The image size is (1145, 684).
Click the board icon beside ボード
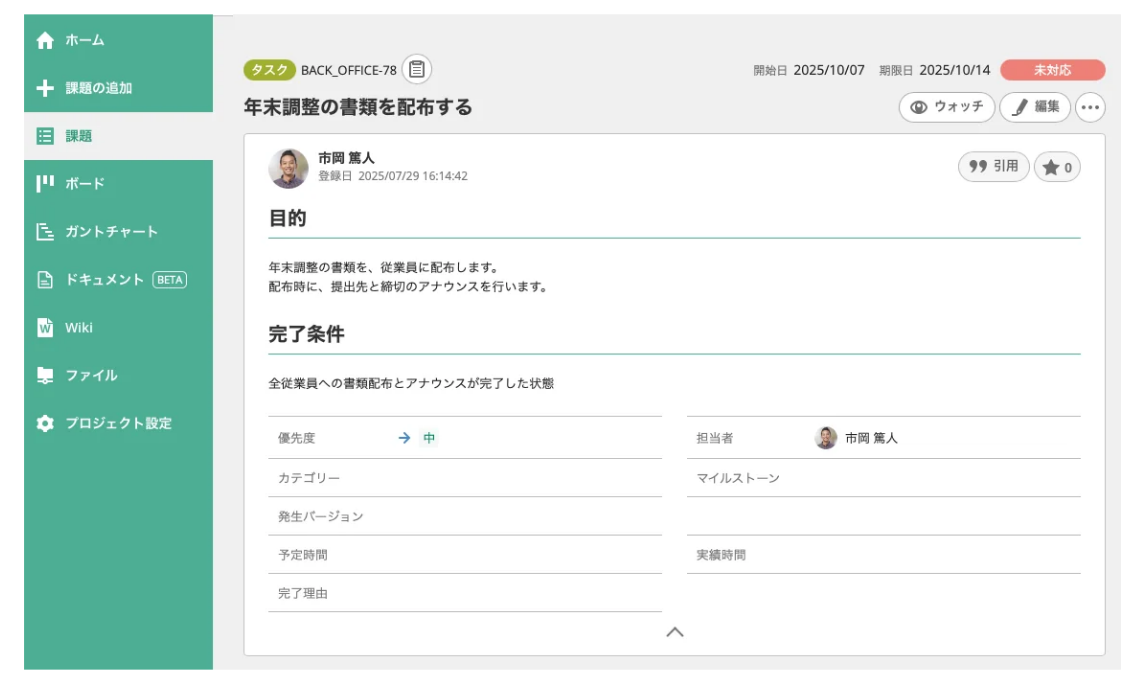[x=45, y=183]
